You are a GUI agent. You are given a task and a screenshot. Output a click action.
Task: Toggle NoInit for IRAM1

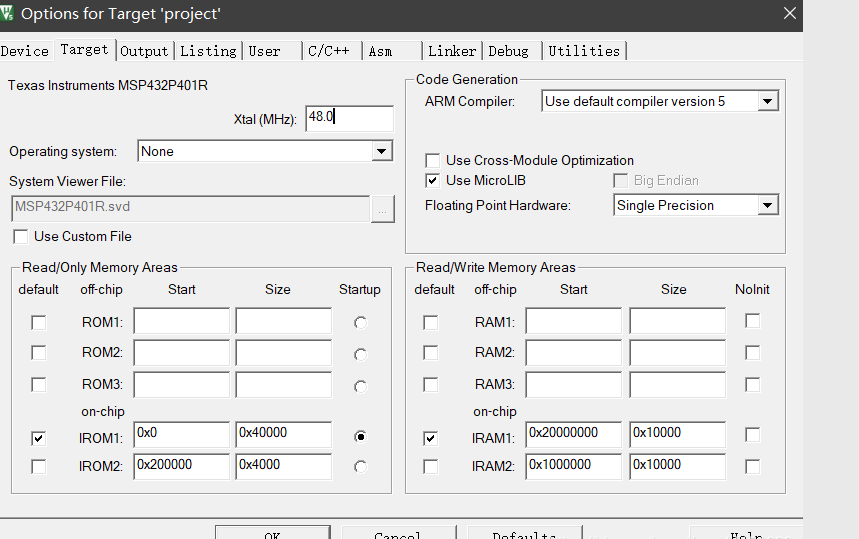(753, 435)
